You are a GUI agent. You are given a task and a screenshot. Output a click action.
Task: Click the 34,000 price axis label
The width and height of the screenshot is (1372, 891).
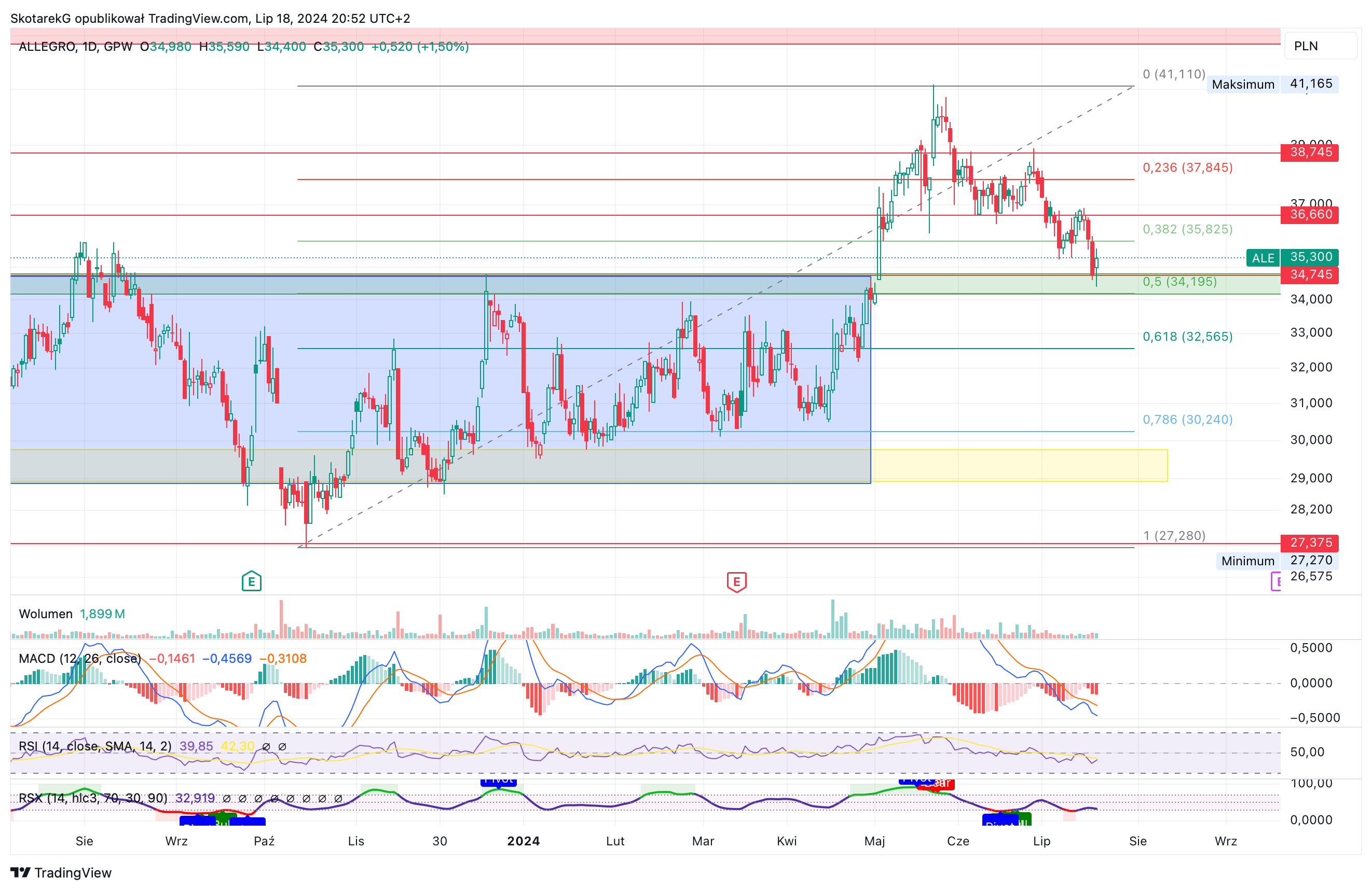[x=1311, y=299]
